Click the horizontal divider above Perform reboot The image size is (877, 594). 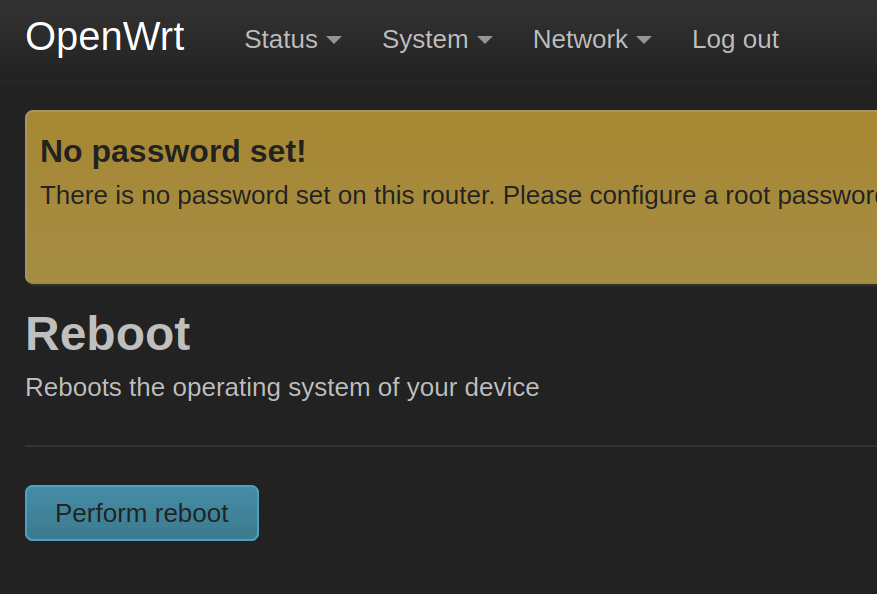point(450,446)
